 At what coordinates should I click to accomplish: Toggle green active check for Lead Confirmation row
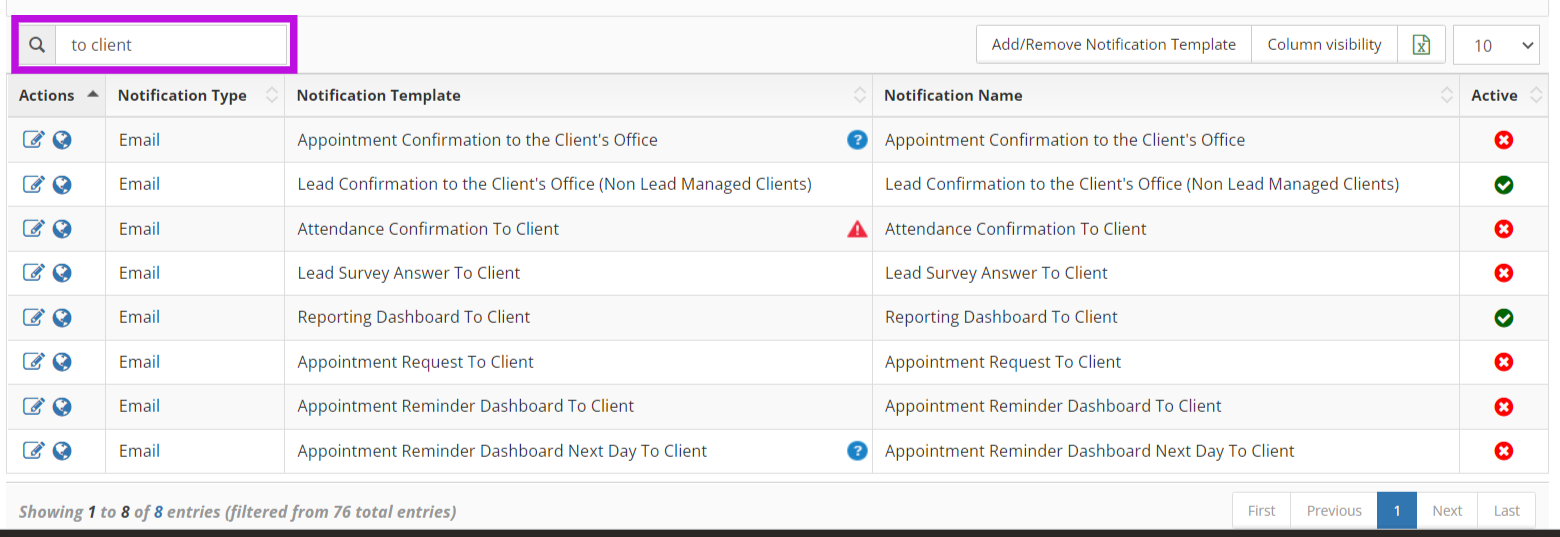[x=1503, y=184]
